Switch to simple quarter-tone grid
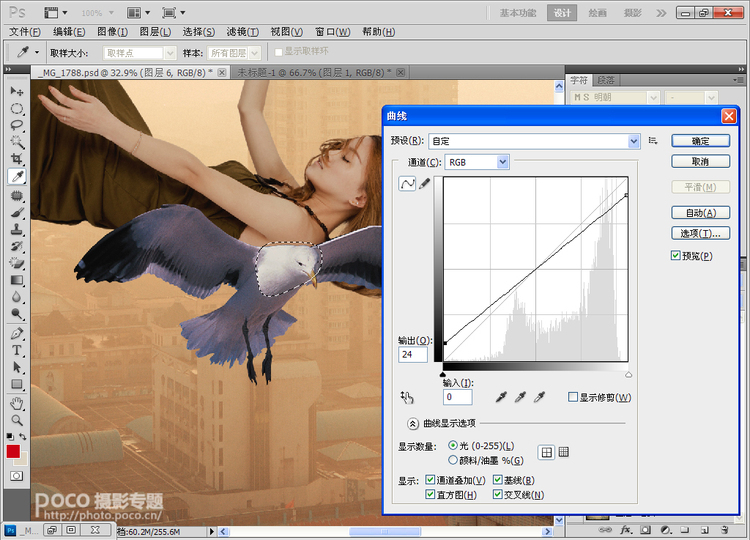Image resolution: width=750 pixels, height=540 pixels. [x=546, y=452]
